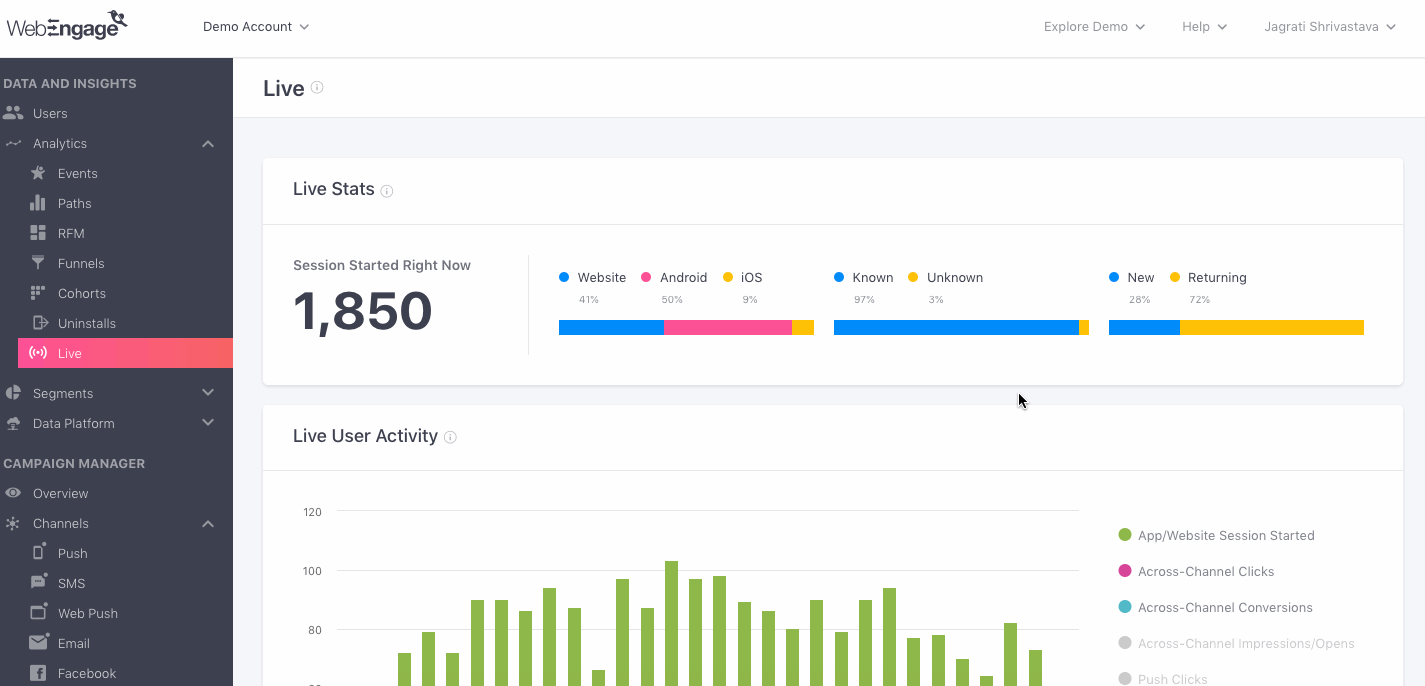1425x686 pixels.
Task: Click the Analytics trend icon
Action: tap(13, 143)
